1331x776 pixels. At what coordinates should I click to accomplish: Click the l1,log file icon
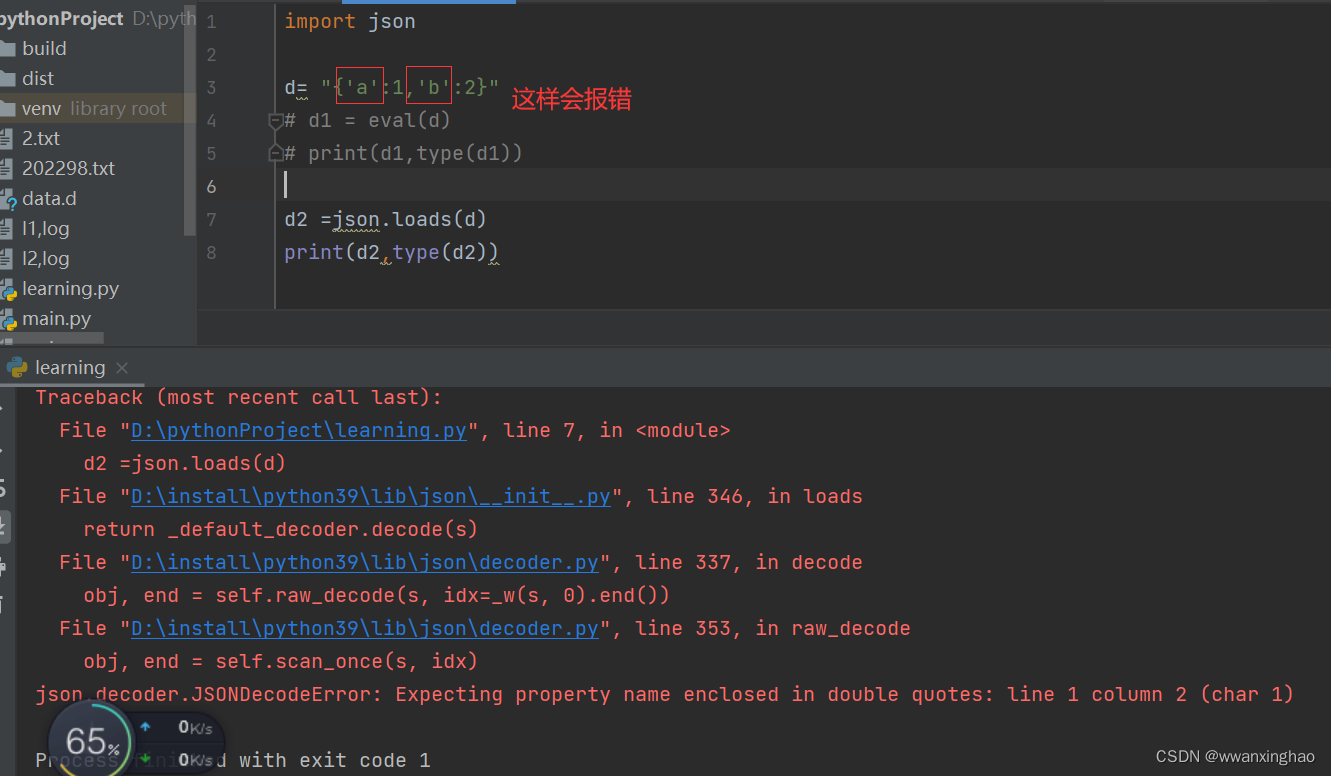coord(6,228)
